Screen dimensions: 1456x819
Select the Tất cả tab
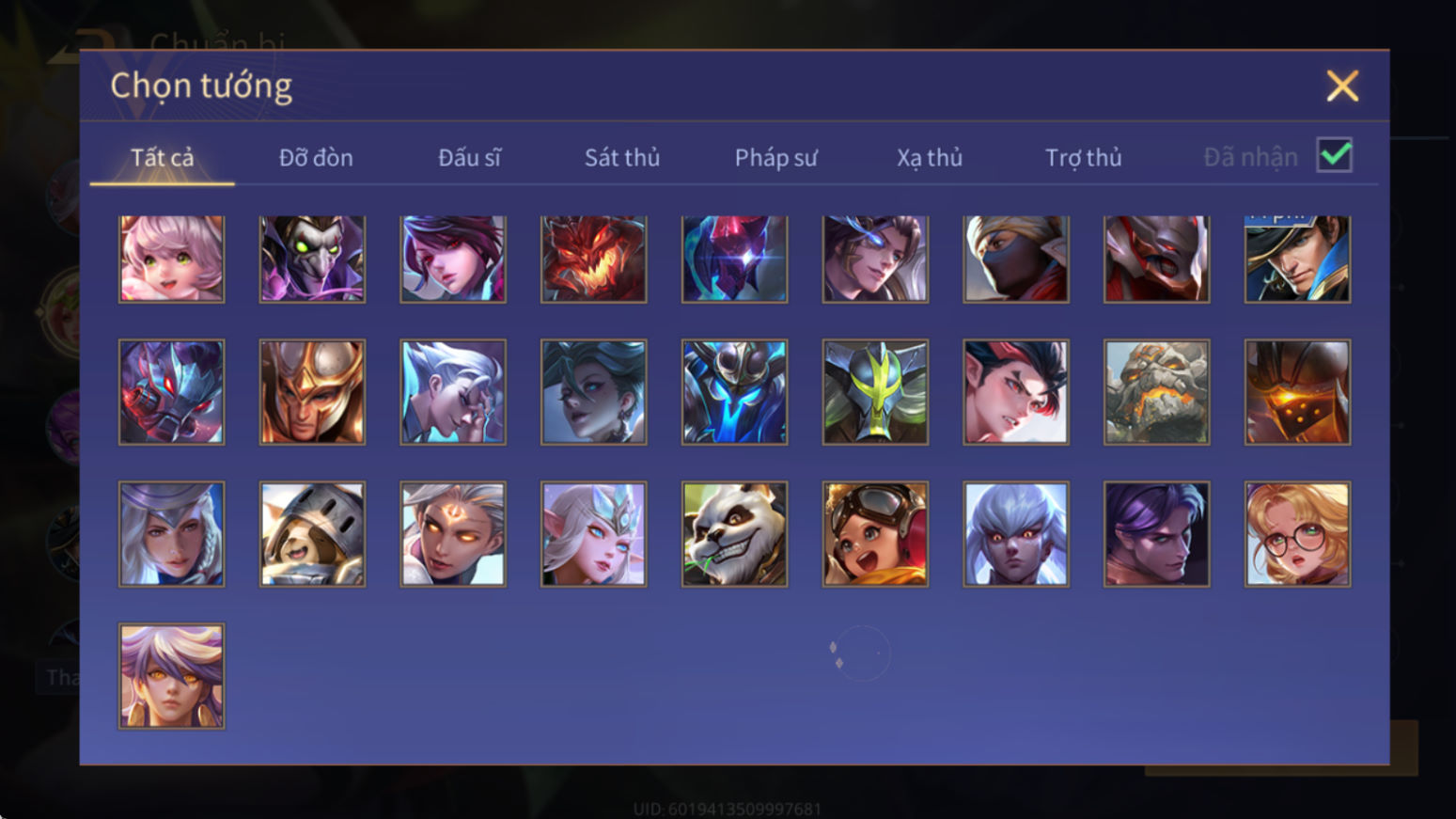tap(162, 157)
